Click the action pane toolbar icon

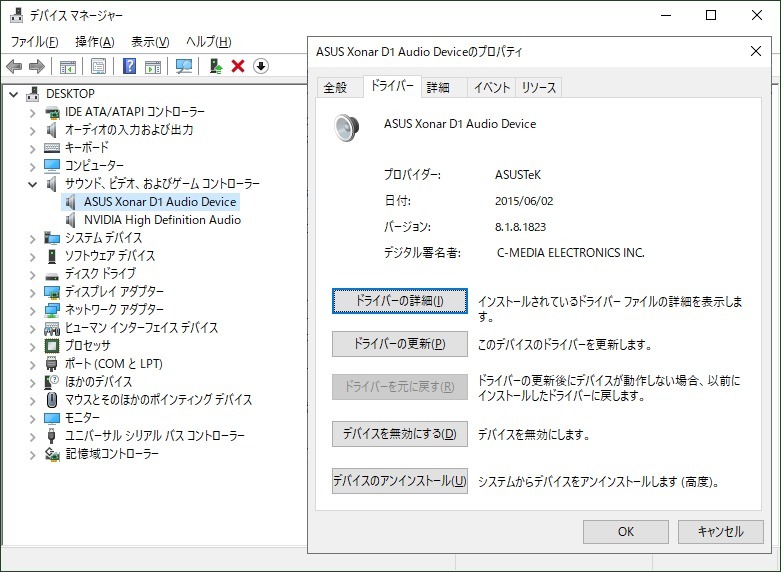click(x=153, y=66)
